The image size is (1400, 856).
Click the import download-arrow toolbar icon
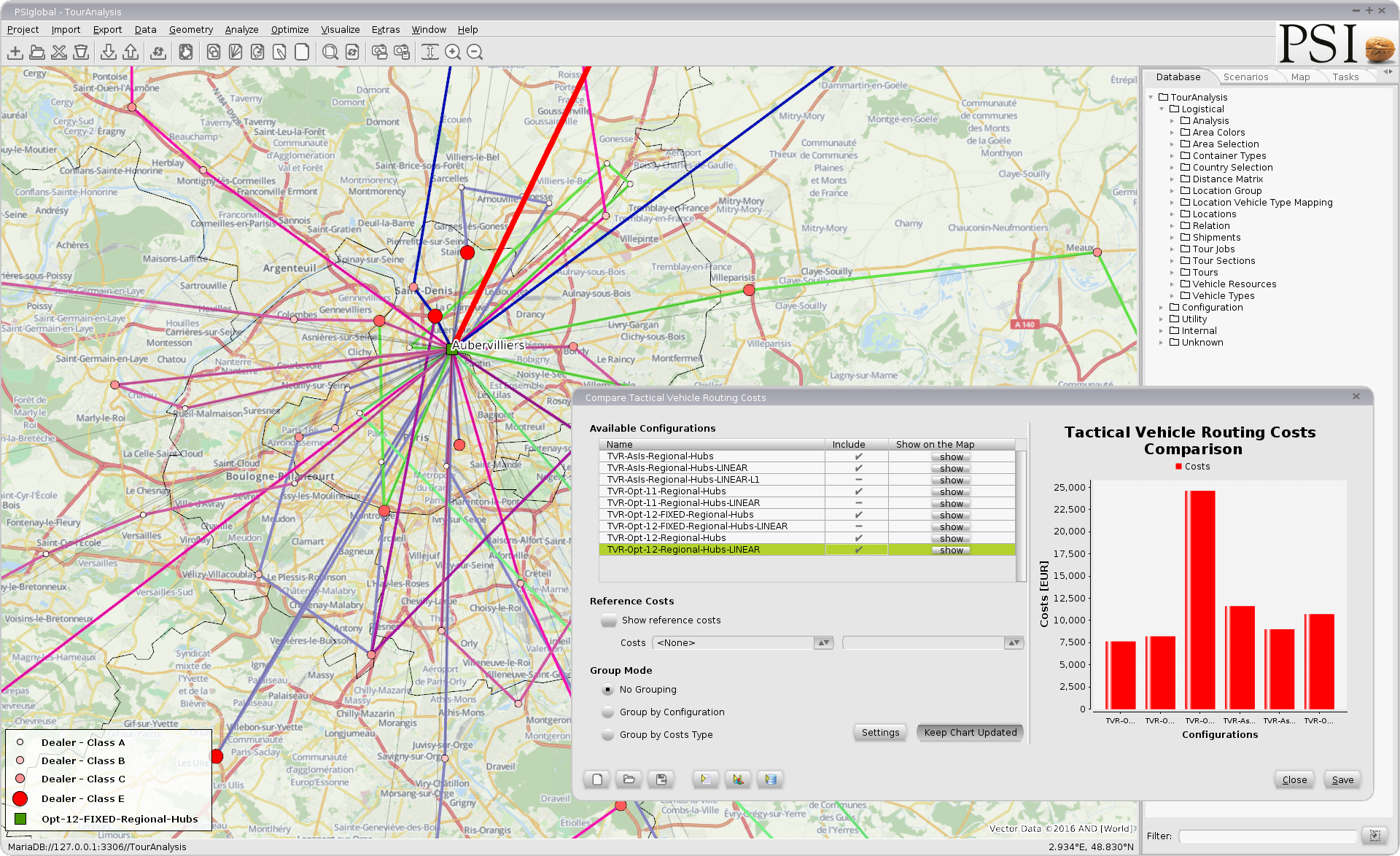[109, 52]
